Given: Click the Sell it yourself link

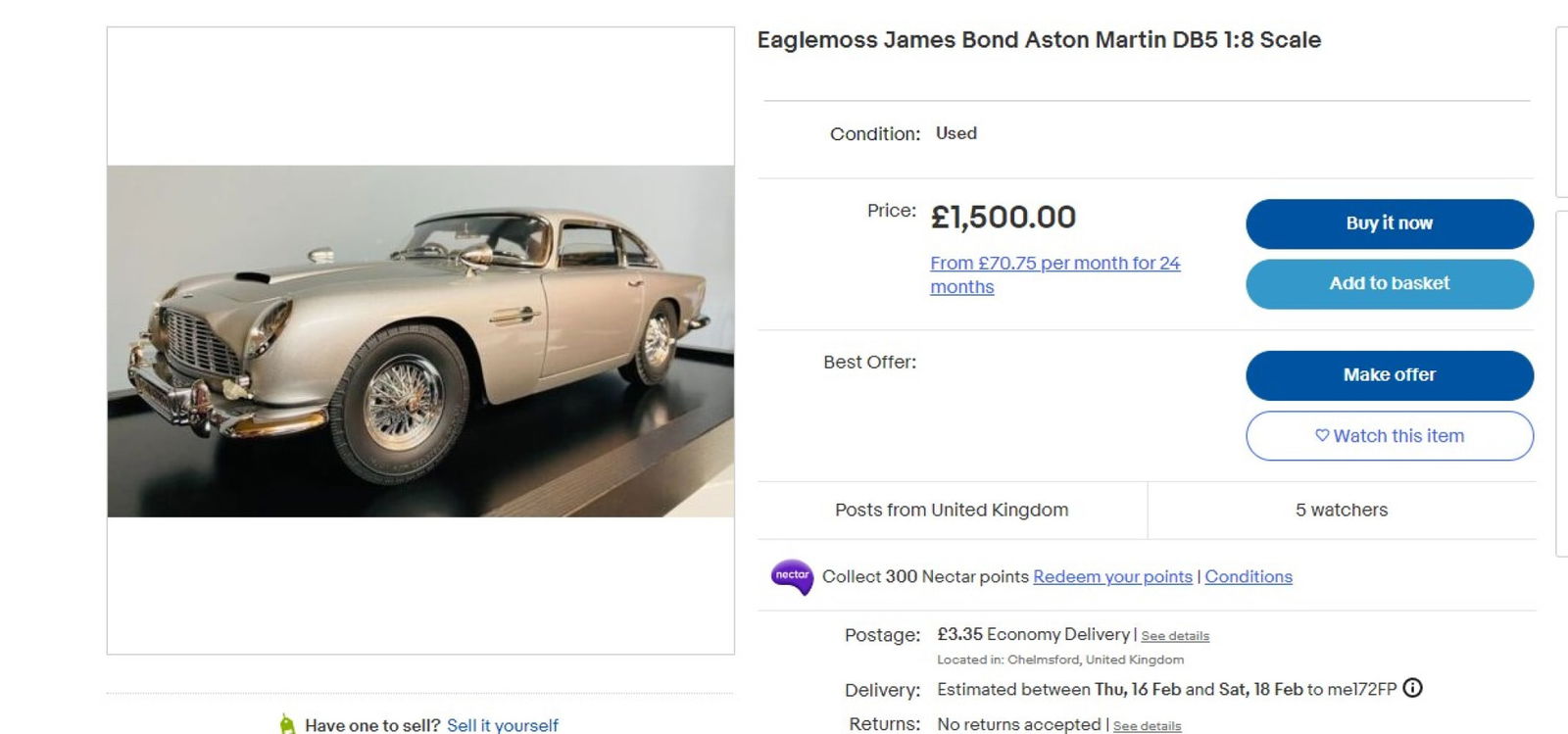Looking at the screenshot, I should click(502, 725).
